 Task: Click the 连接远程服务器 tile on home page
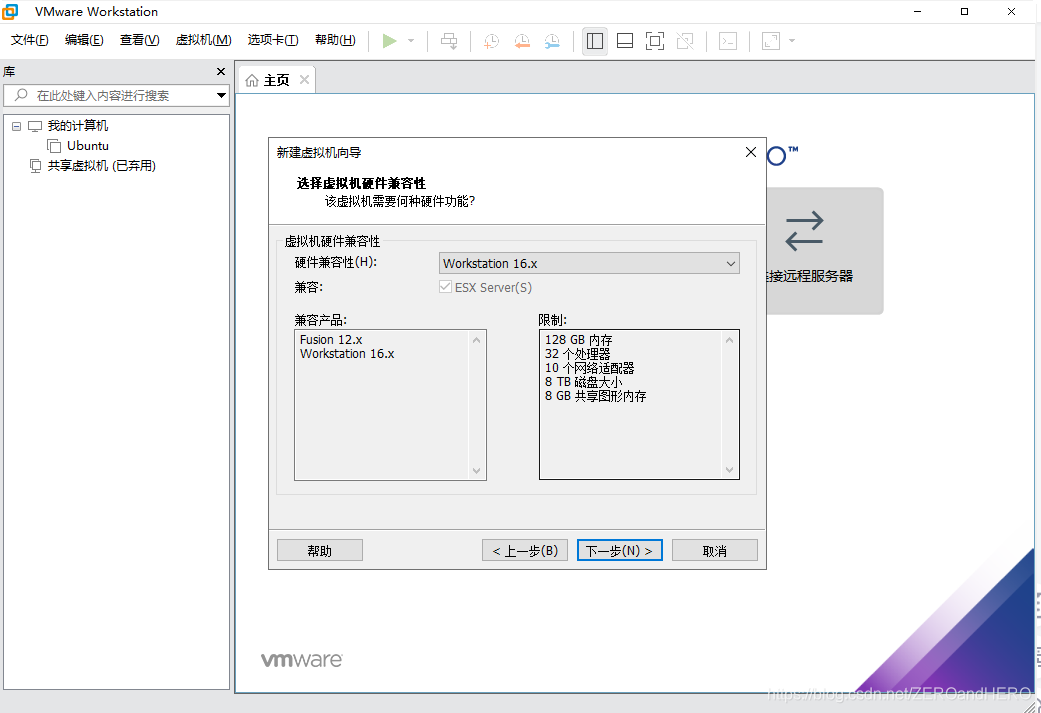[x=825, y=251]
